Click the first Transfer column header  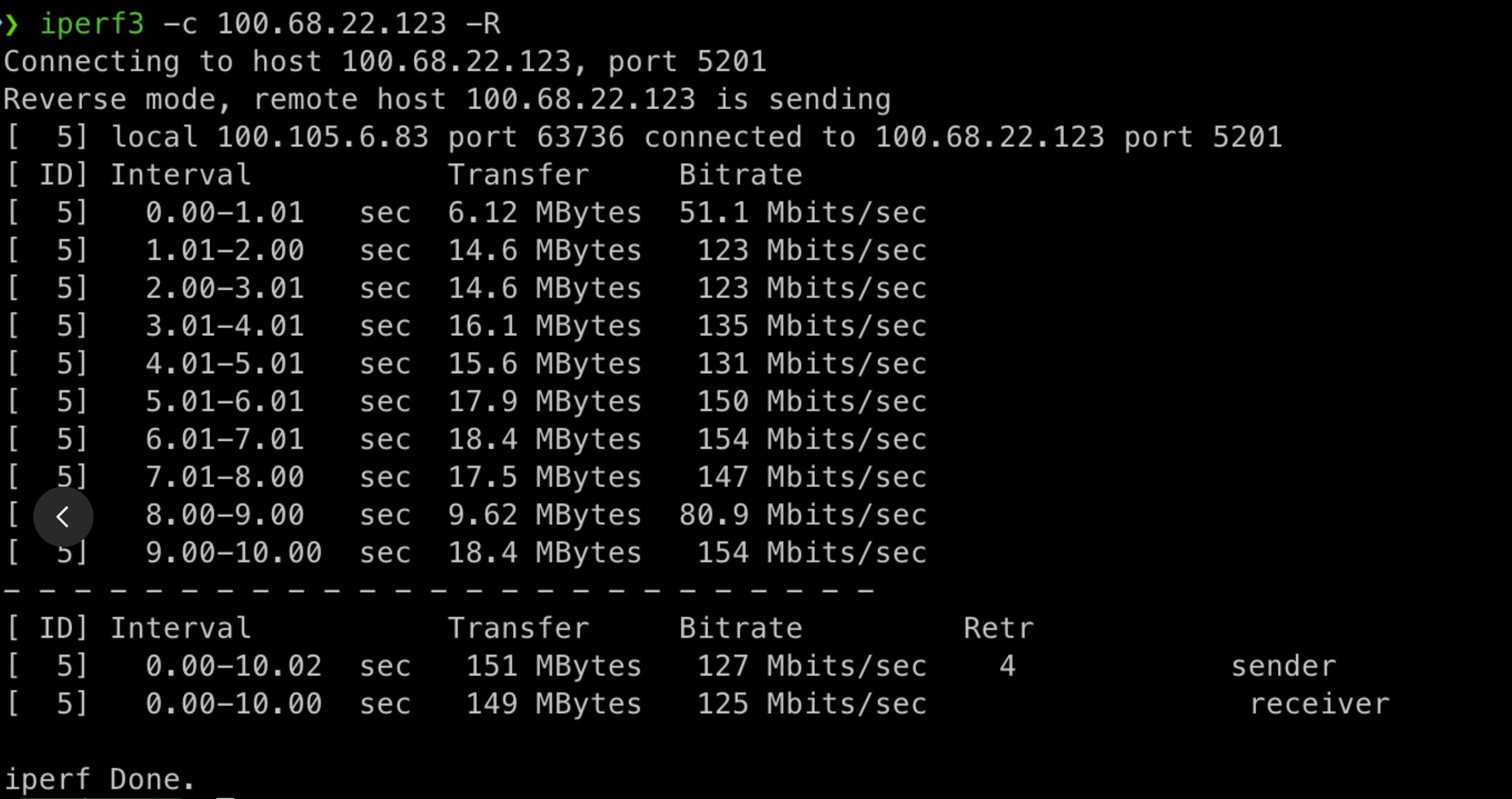coord(518,175)
